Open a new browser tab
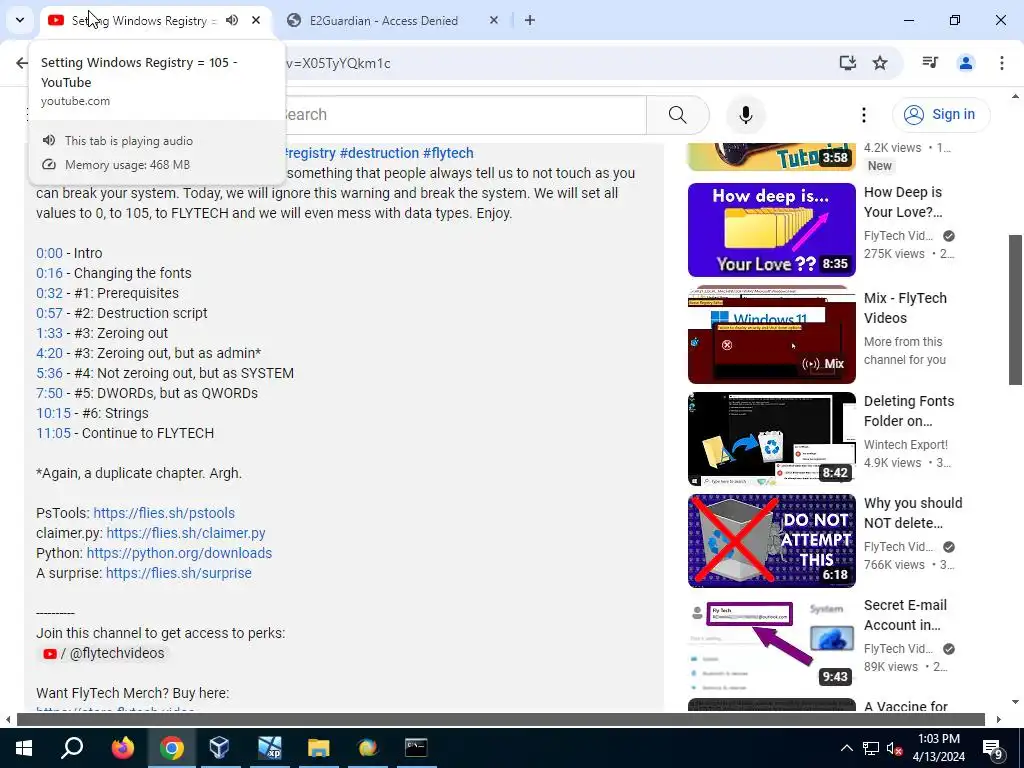This screenshot has width=1024, height=768. (530, 20)
